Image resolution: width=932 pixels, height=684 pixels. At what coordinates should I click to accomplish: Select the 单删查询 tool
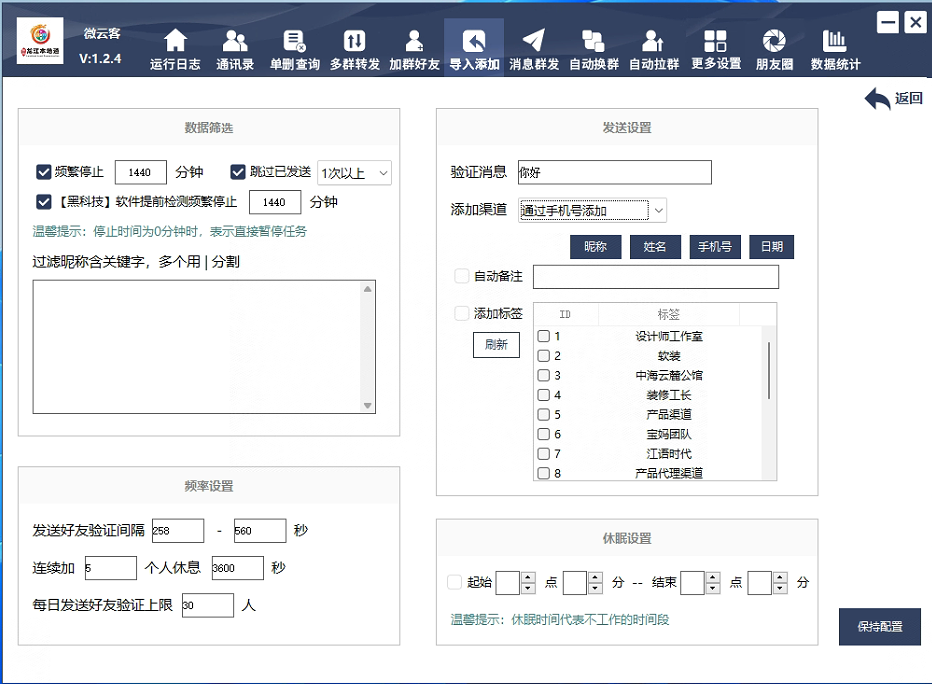[x=294, y=46]
